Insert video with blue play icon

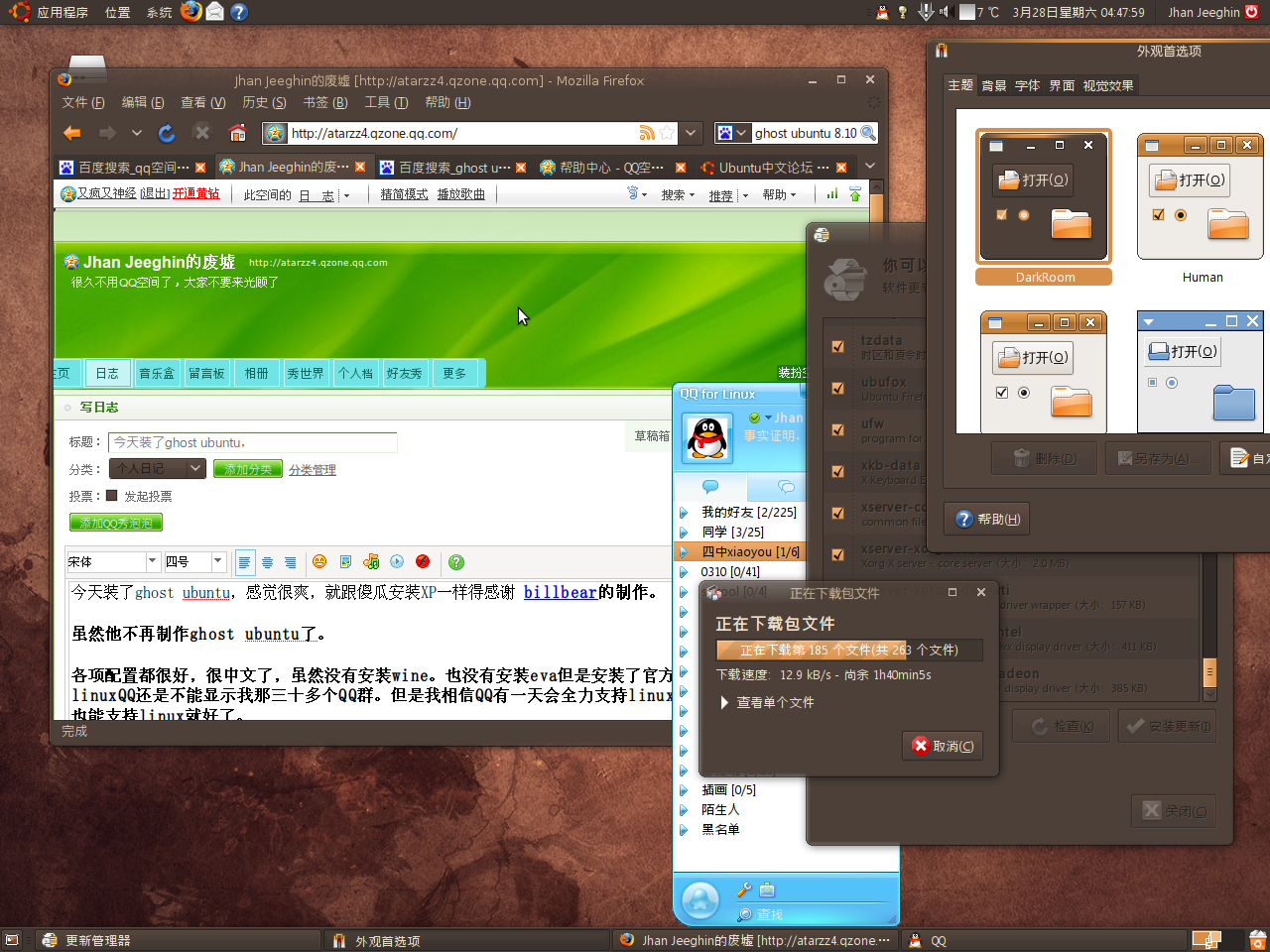(397, 561)
